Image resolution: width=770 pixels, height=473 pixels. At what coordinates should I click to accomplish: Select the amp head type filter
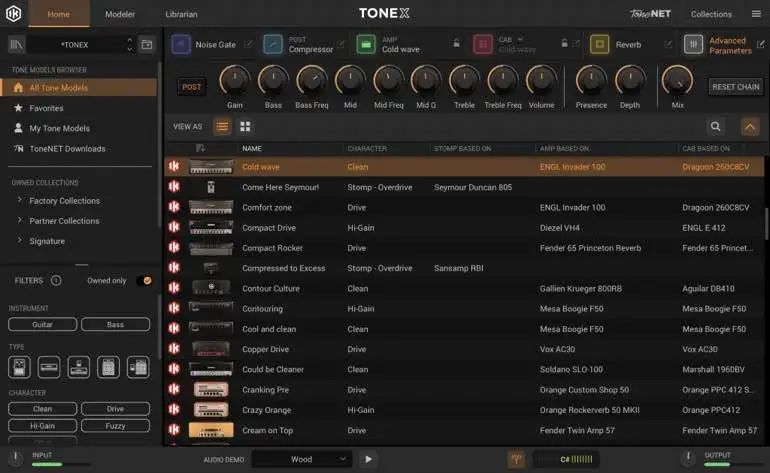(x=49, y=367)
